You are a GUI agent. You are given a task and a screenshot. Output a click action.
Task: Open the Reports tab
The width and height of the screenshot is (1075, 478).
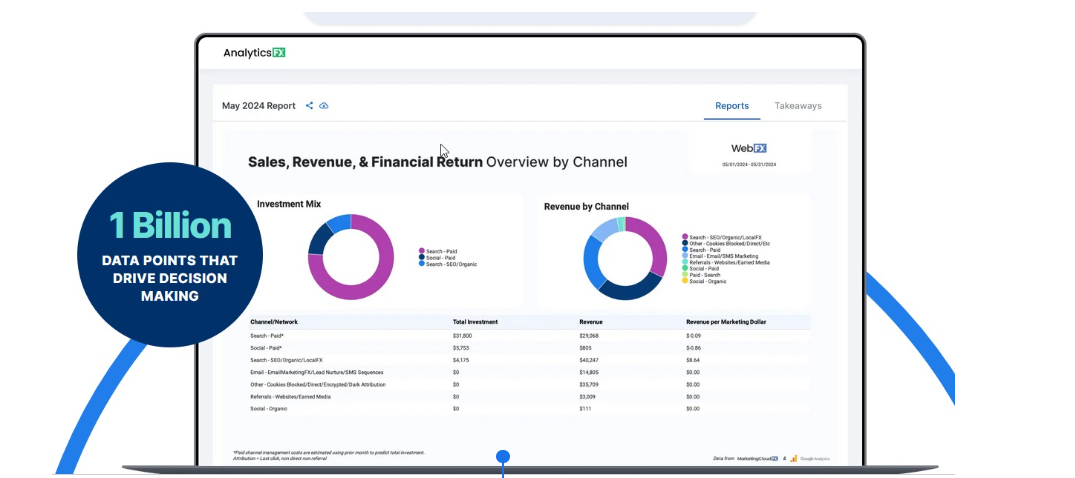coord(731,106)
